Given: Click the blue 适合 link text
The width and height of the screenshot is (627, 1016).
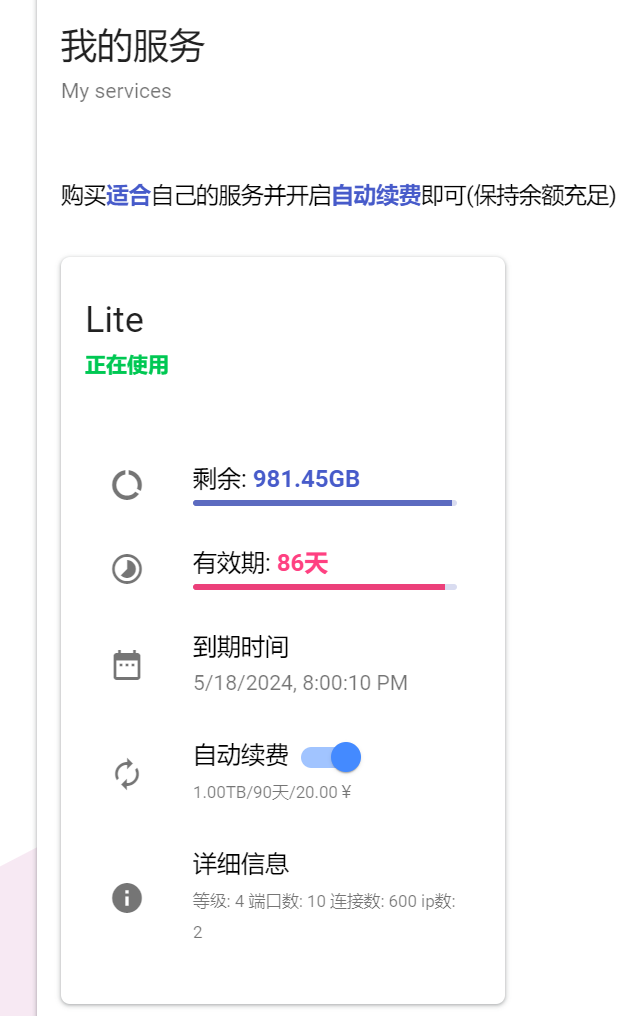Looking at the screenshot, I should coord(128,196).
